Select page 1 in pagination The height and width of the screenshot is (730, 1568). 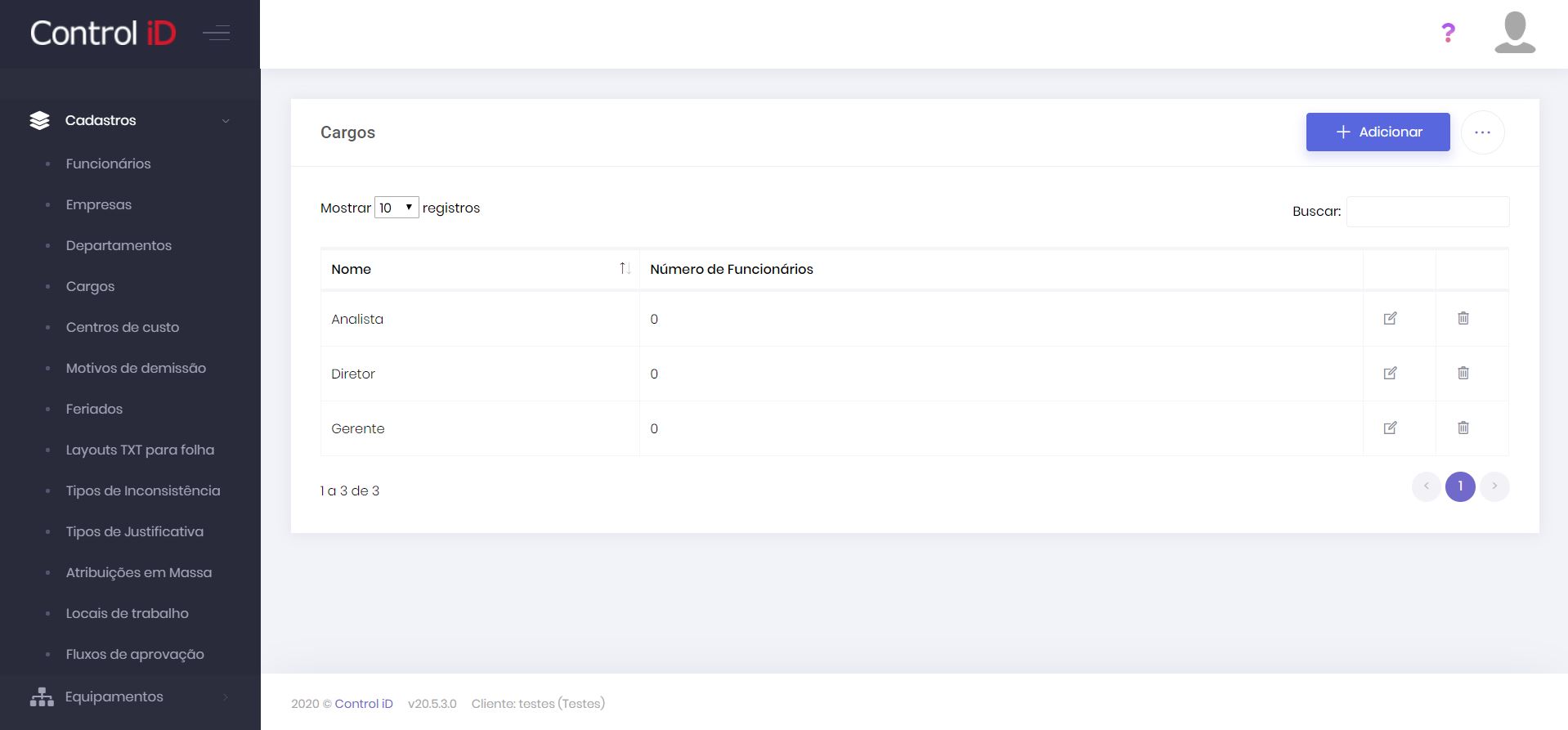[x=1460, y=486]
